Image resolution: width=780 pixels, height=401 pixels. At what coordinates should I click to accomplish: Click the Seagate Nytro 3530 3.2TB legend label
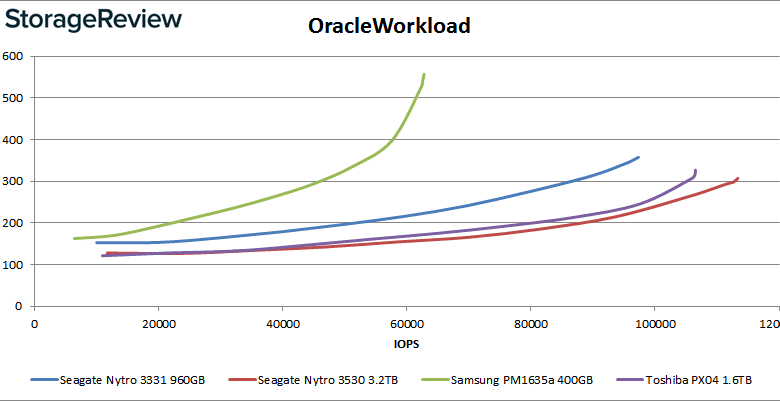[328, 381]
